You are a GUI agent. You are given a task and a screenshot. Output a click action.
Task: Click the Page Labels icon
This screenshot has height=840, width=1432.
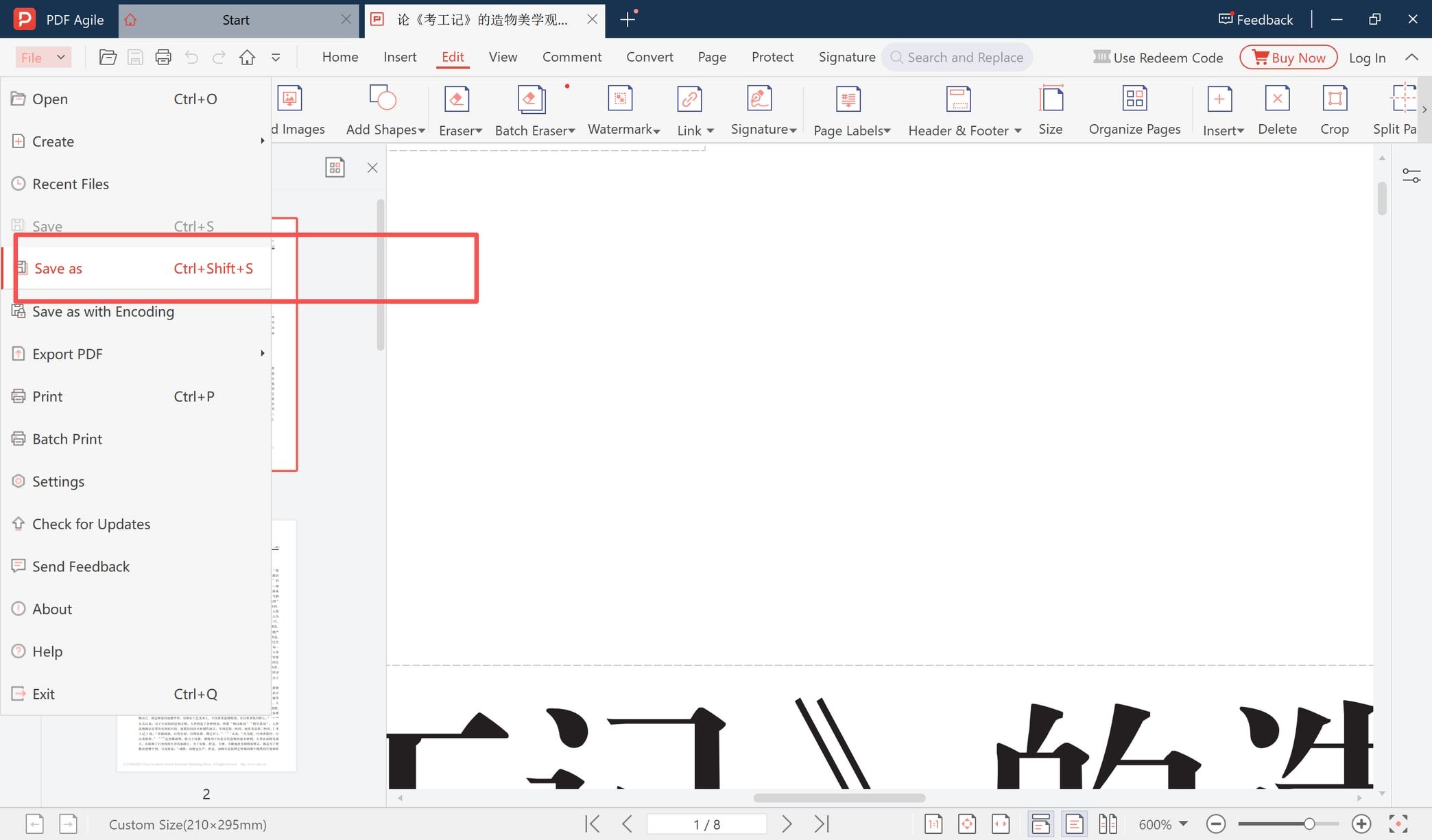click(x=849, y=99)
